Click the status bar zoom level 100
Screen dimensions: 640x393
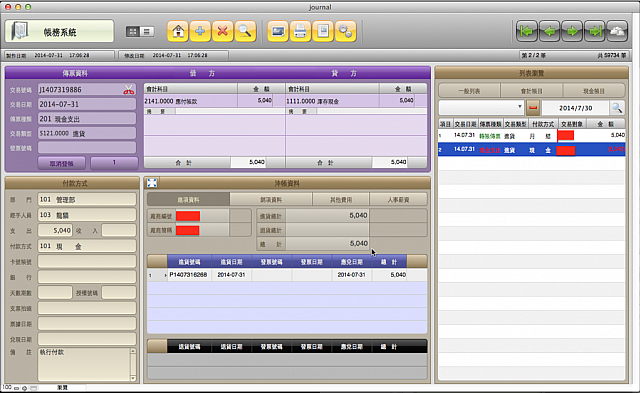pyautogui.click(x=7, y=387)
